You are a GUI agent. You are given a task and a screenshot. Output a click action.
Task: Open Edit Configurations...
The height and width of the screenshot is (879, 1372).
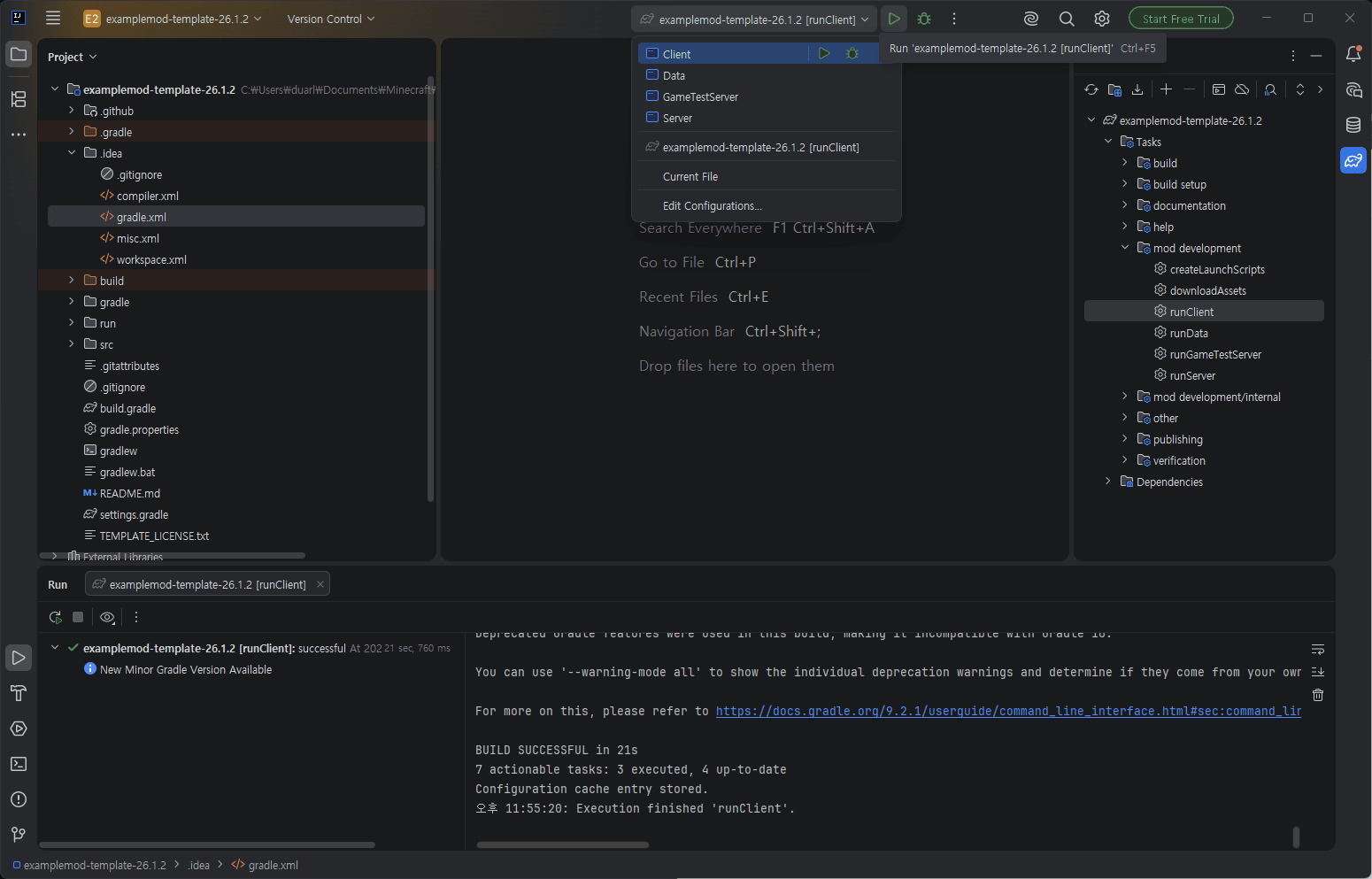tap(767, 205)
